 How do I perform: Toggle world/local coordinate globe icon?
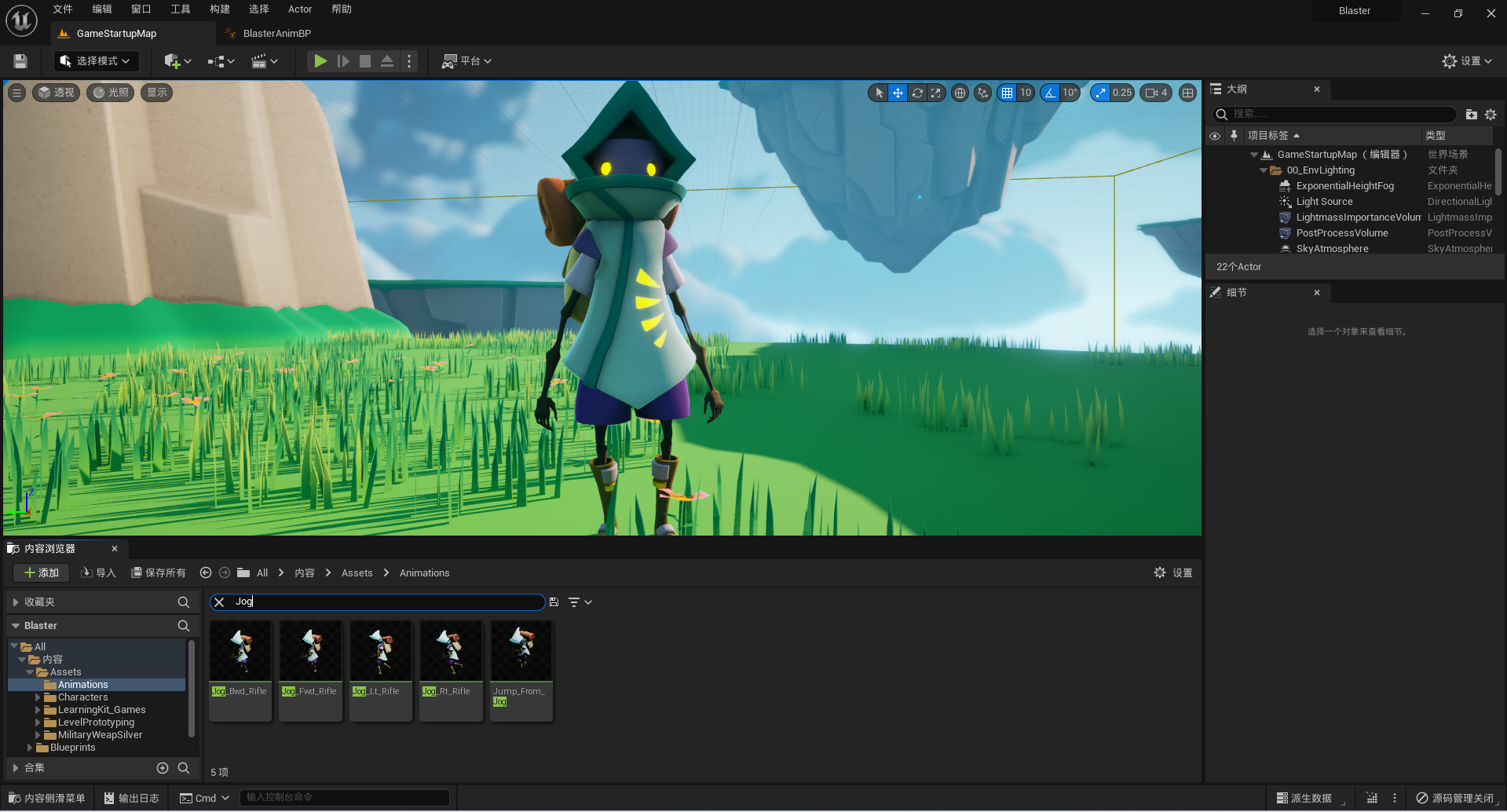point(960,93)
